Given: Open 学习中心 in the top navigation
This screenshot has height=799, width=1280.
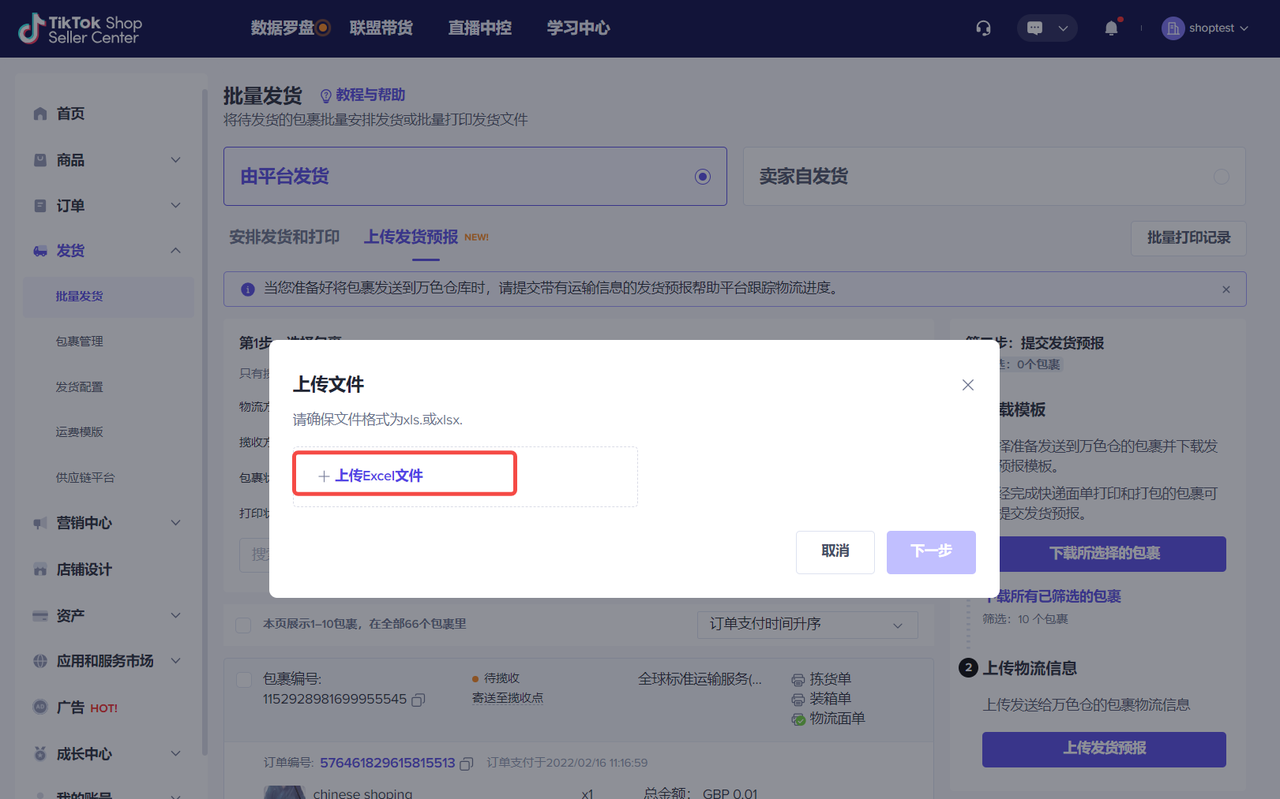Looking at the screenshot, I should tap(578, 28).
